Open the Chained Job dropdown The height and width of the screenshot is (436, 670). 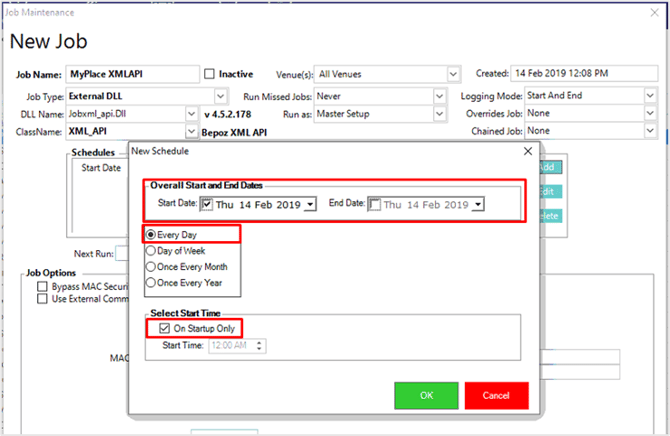tap(651, 131)
